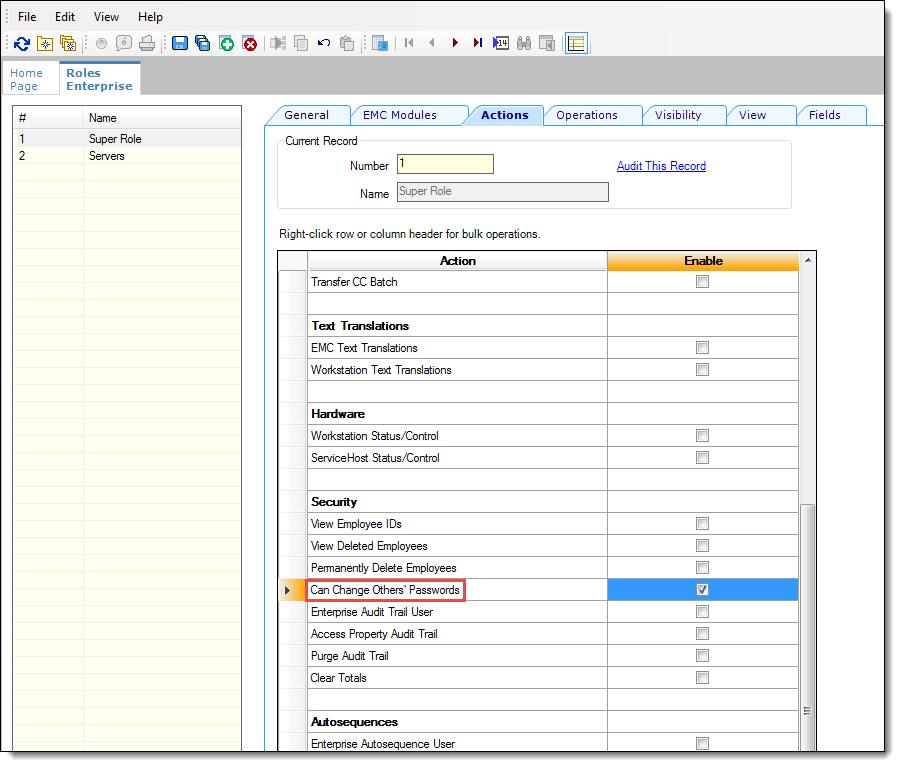Screen dimensions: 900x767
Task: Click the Name column header in roles list
Action: point(161,118)
